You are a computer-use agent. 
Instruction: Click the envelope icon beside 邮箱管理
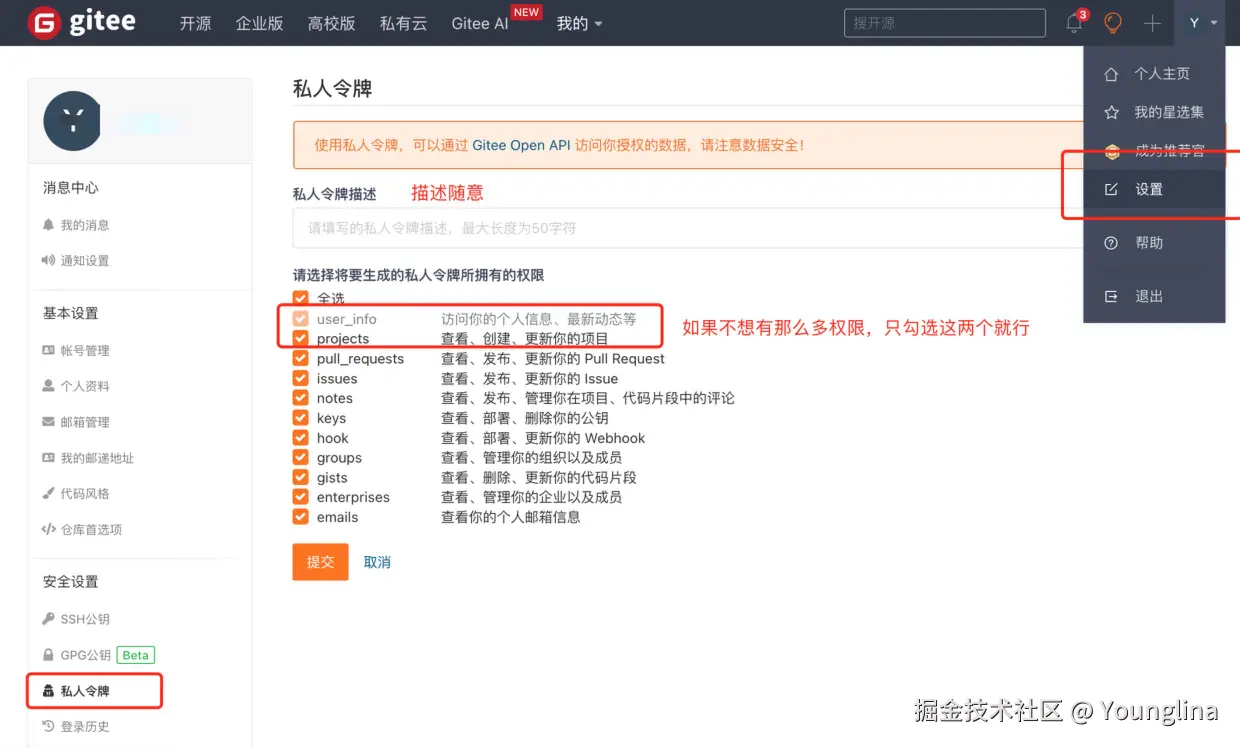coord(48,422)
